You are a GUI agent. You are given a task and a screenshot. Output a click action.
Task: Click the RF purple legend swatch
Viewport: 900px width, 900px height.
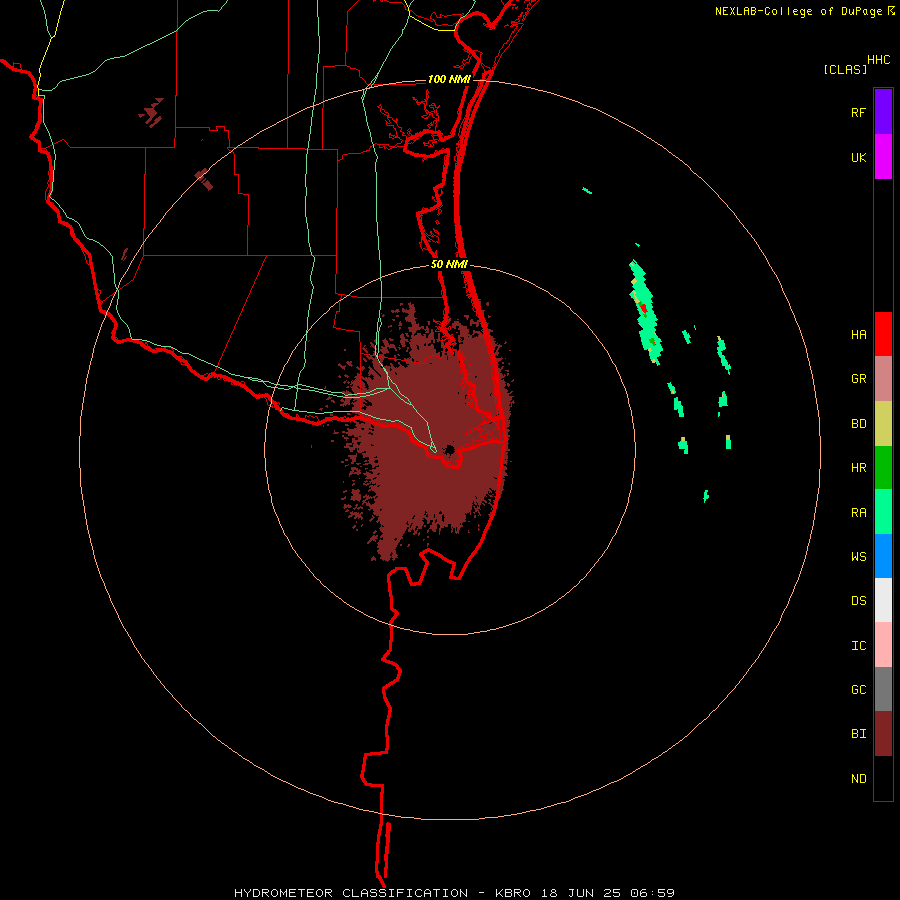point(883,112)
